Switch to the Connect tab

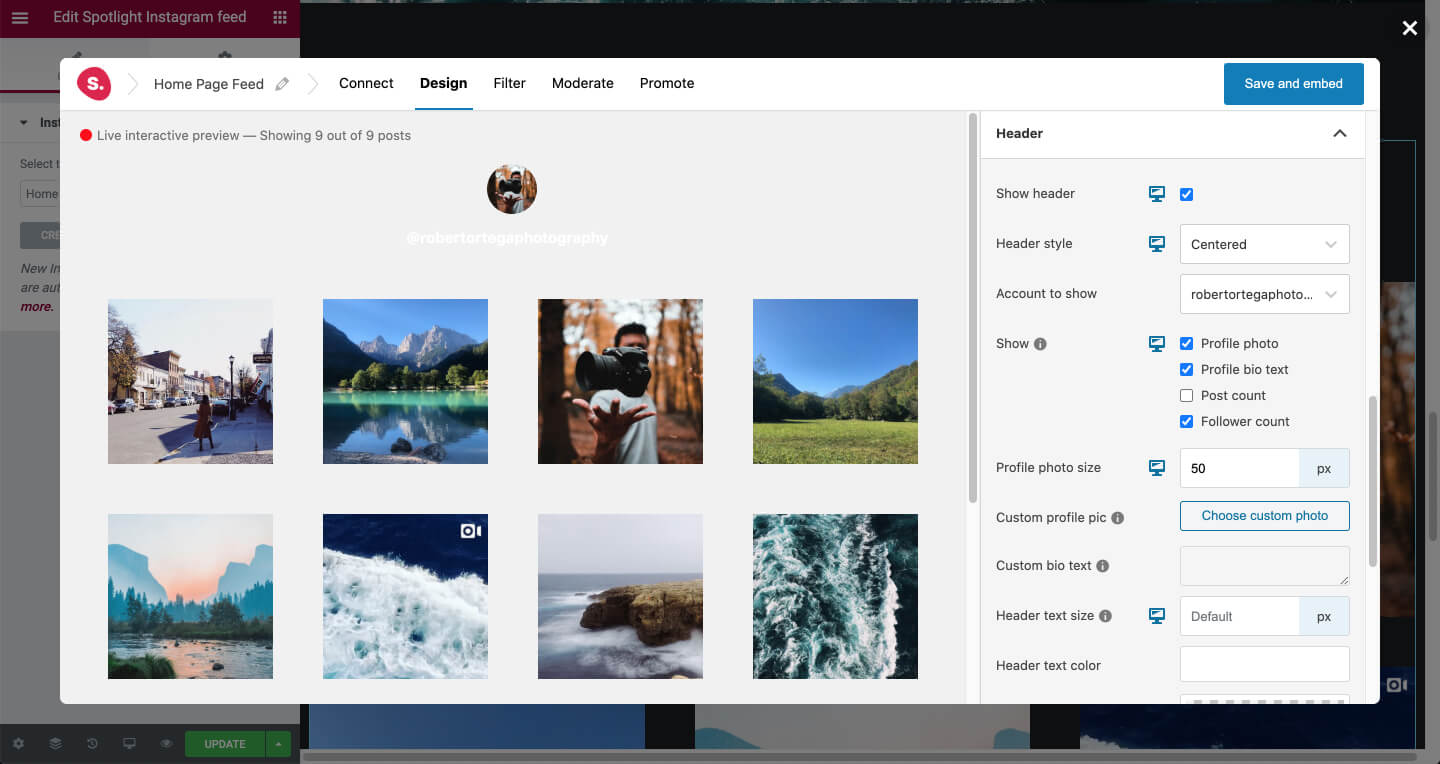pyautogui.click(x=366, y=84)
